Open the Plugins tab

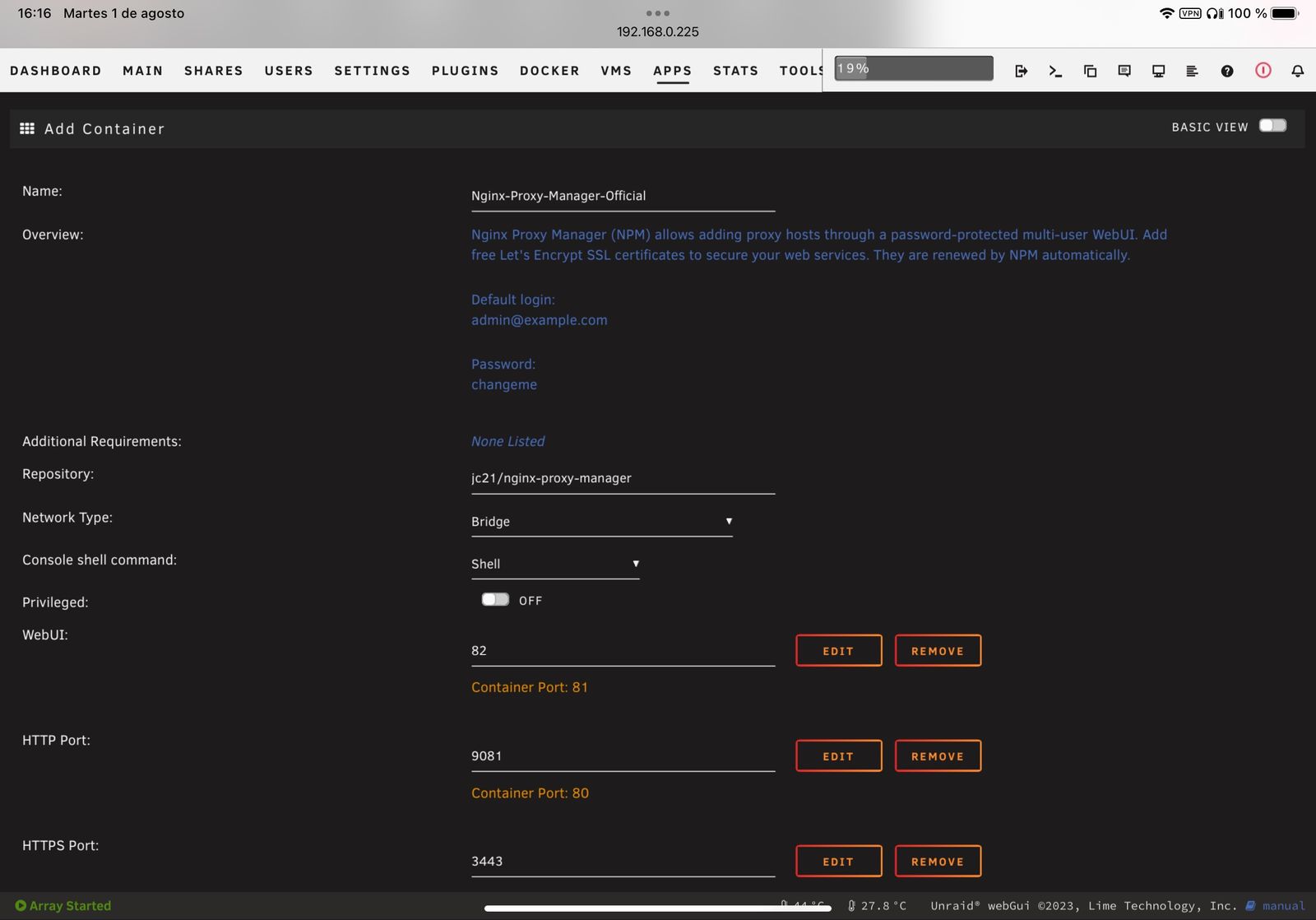tap(466, 71)
